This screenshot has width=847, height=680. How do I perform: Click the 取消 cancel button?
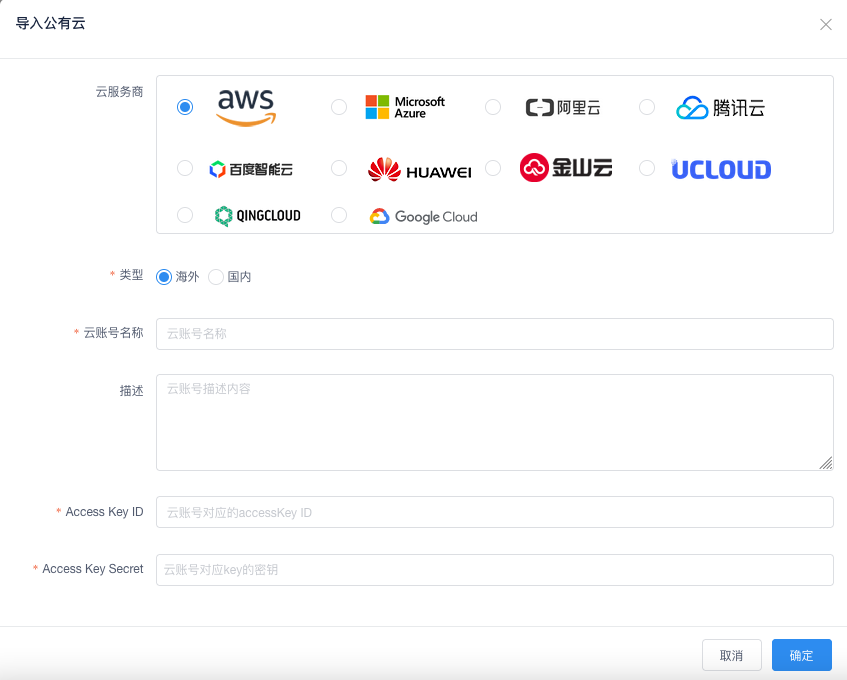[732, 655]
